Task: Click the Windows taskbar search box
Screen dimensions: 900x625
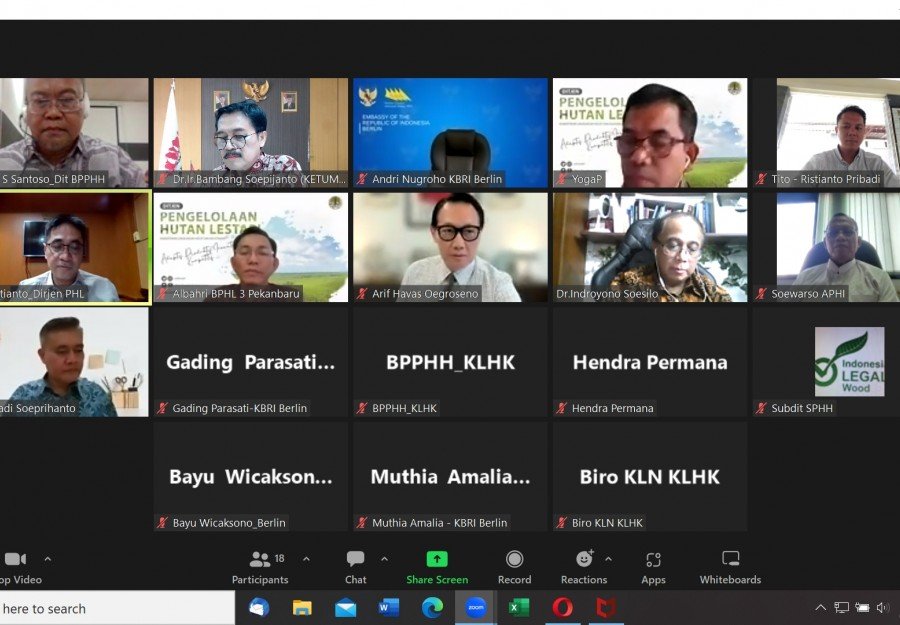Action: [x=110, y=608]
